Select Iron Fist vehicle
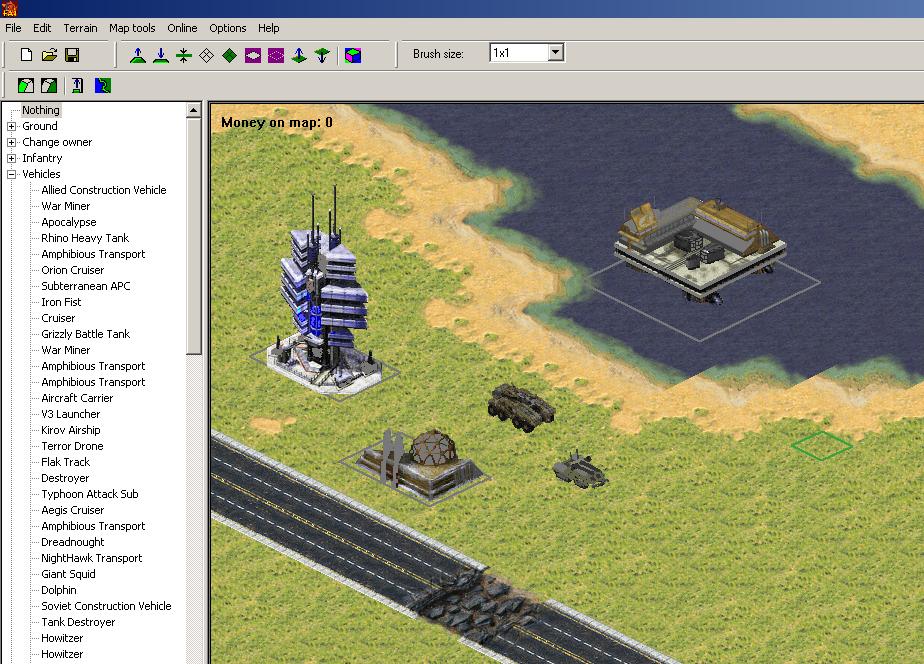Image resolution: width=924 pixels, height=664 pixels. pos(61,302)
